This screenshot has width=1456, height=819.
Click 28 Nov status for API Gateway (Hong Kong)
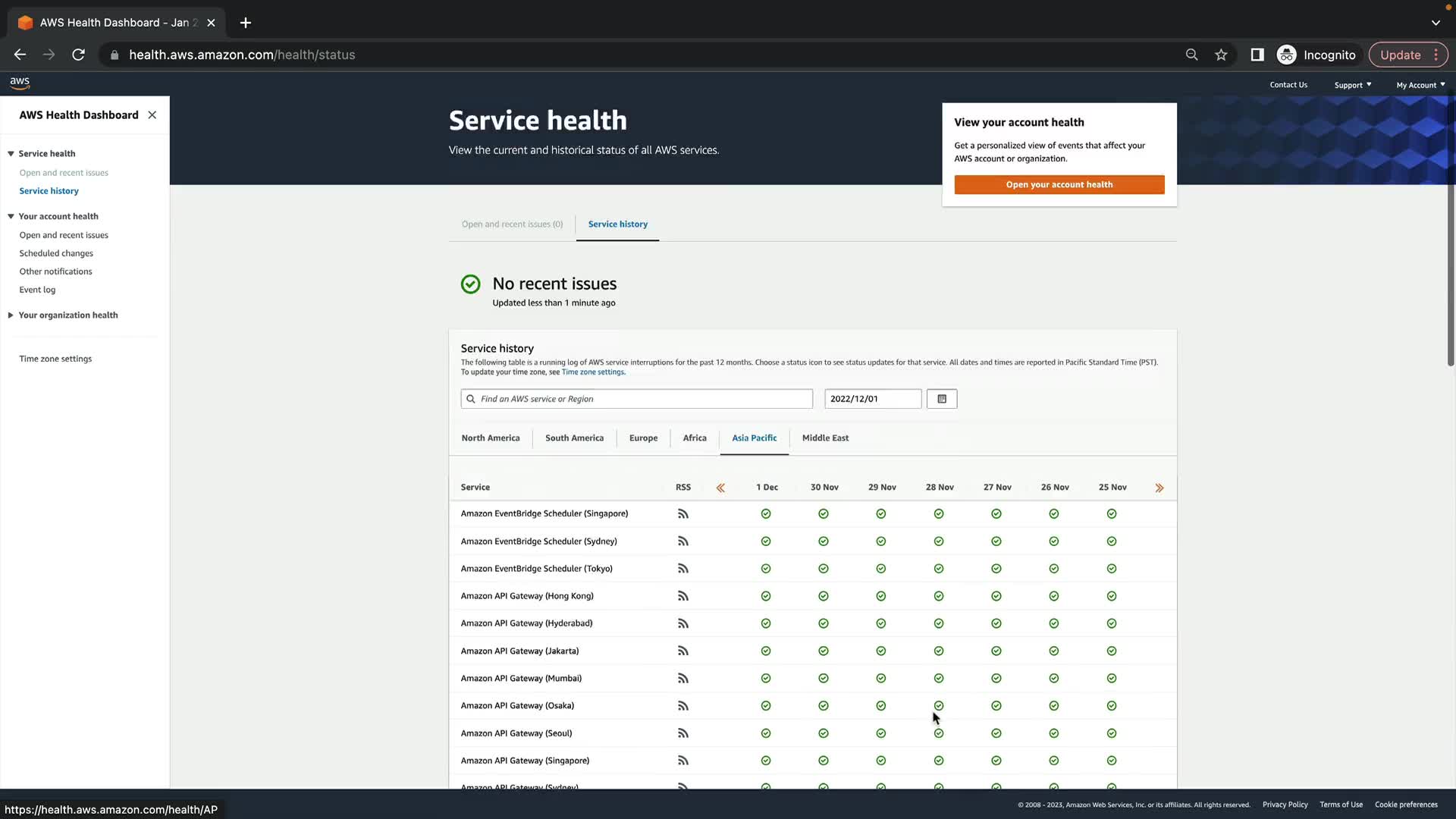point(939,596)
